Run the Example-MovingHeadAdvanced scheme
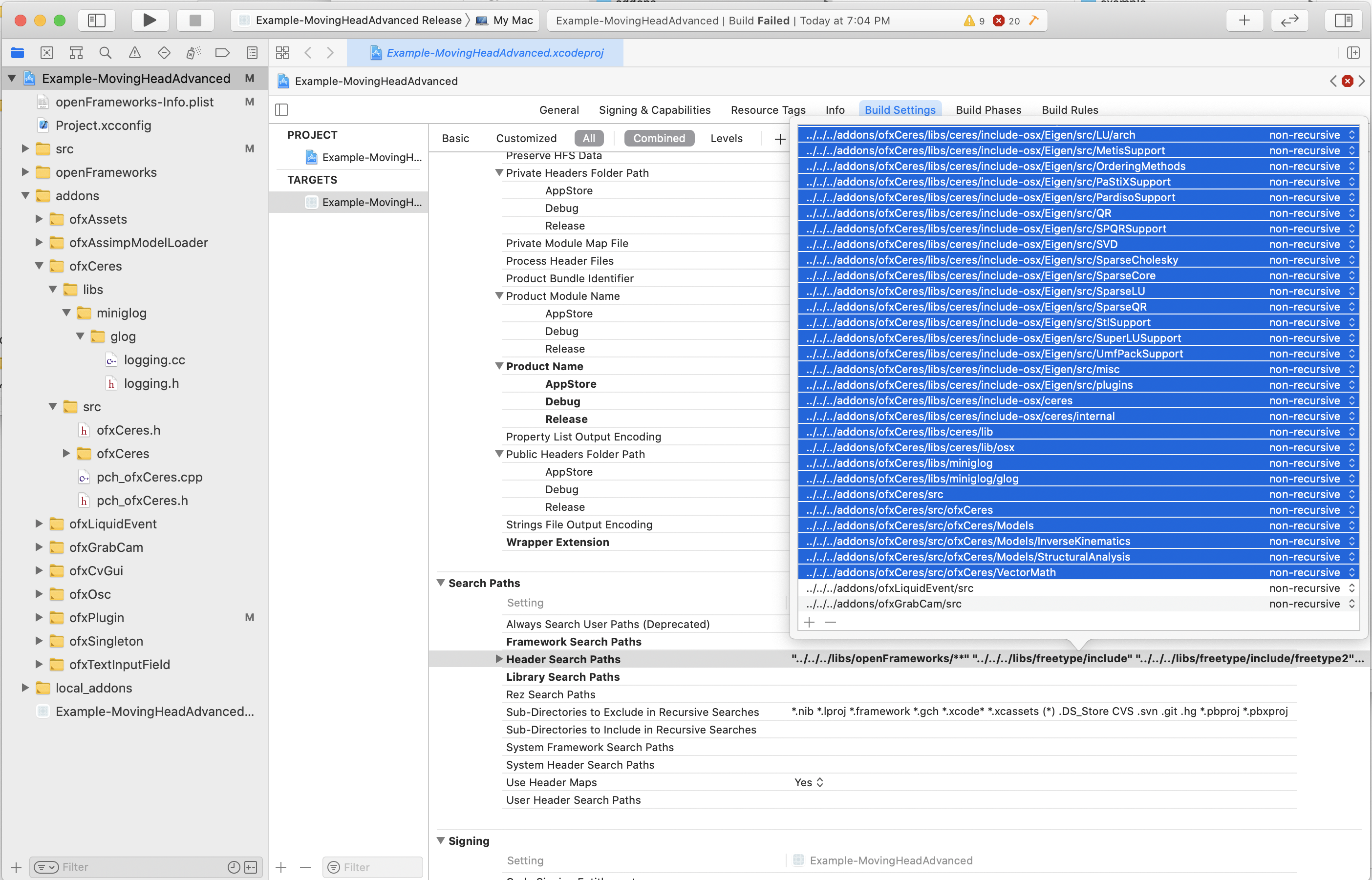Viewport: 1372px width, 880px height. 150,20
